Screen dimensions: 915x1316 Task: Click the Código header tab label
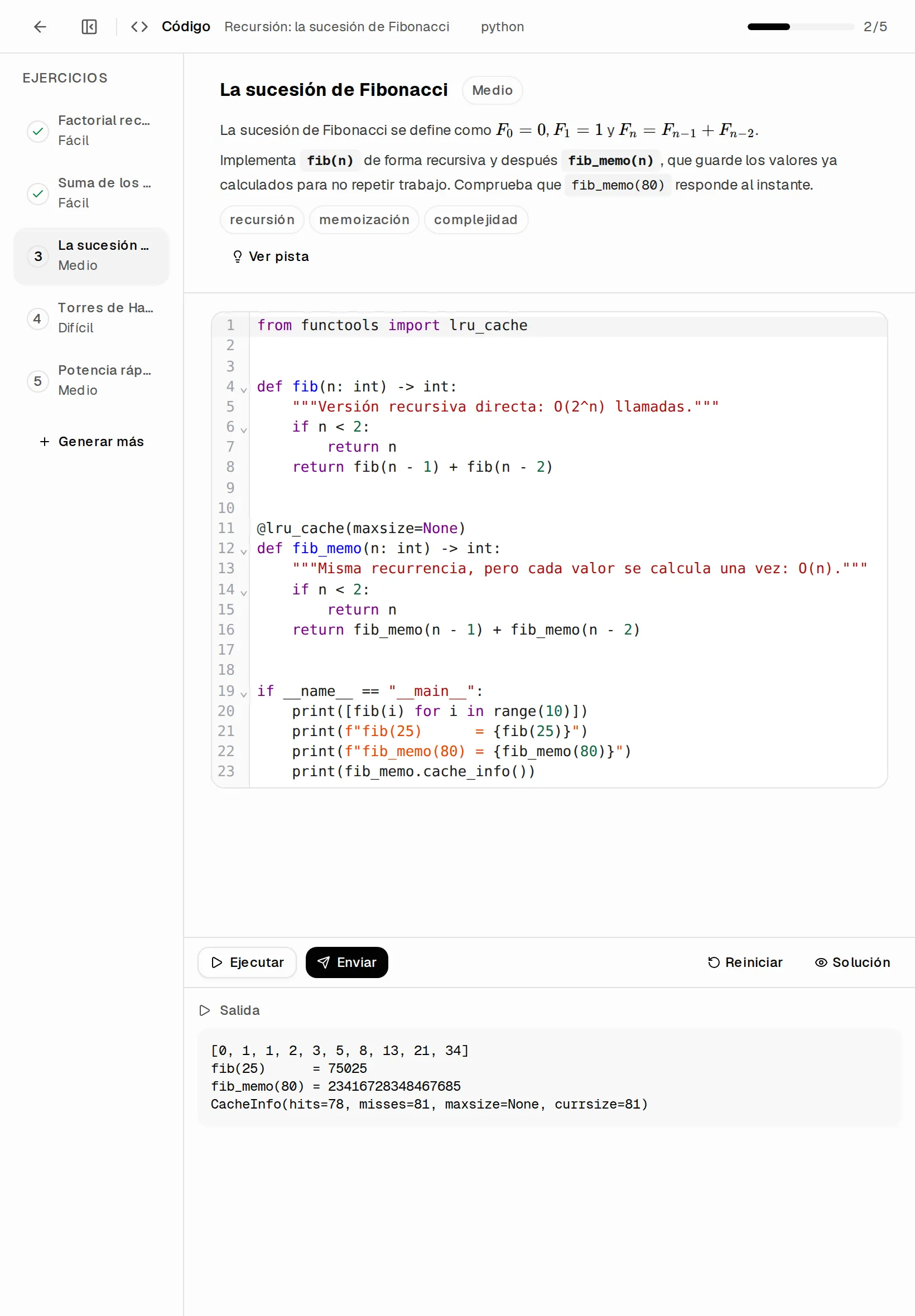click(186, 26)
